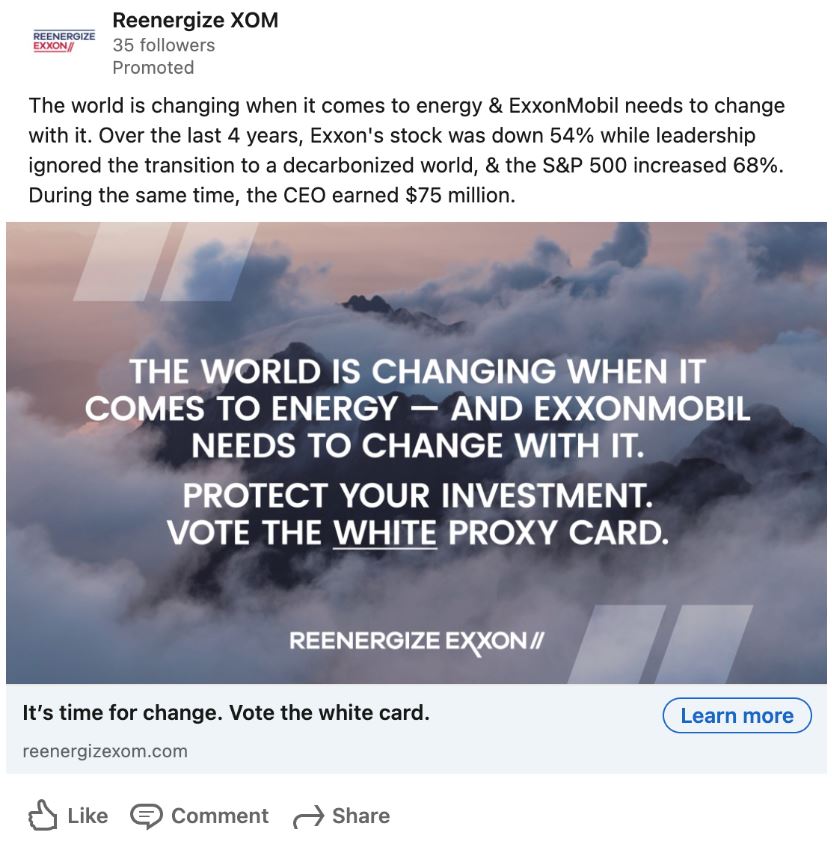832x841 pixels.
Task: Visit the reenergizexom.com link
Action: 105,751
